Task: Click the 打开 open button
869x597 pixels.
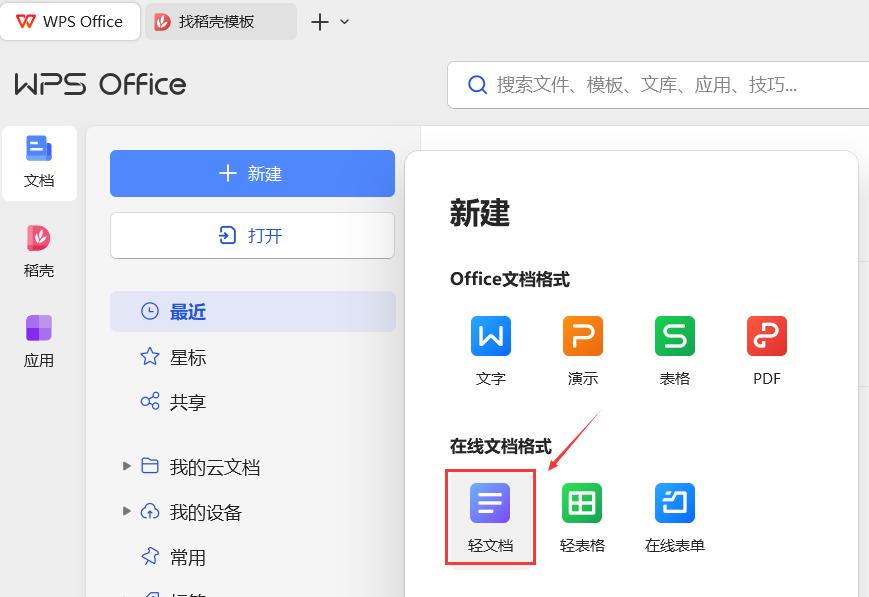Action: coord(252,235)
